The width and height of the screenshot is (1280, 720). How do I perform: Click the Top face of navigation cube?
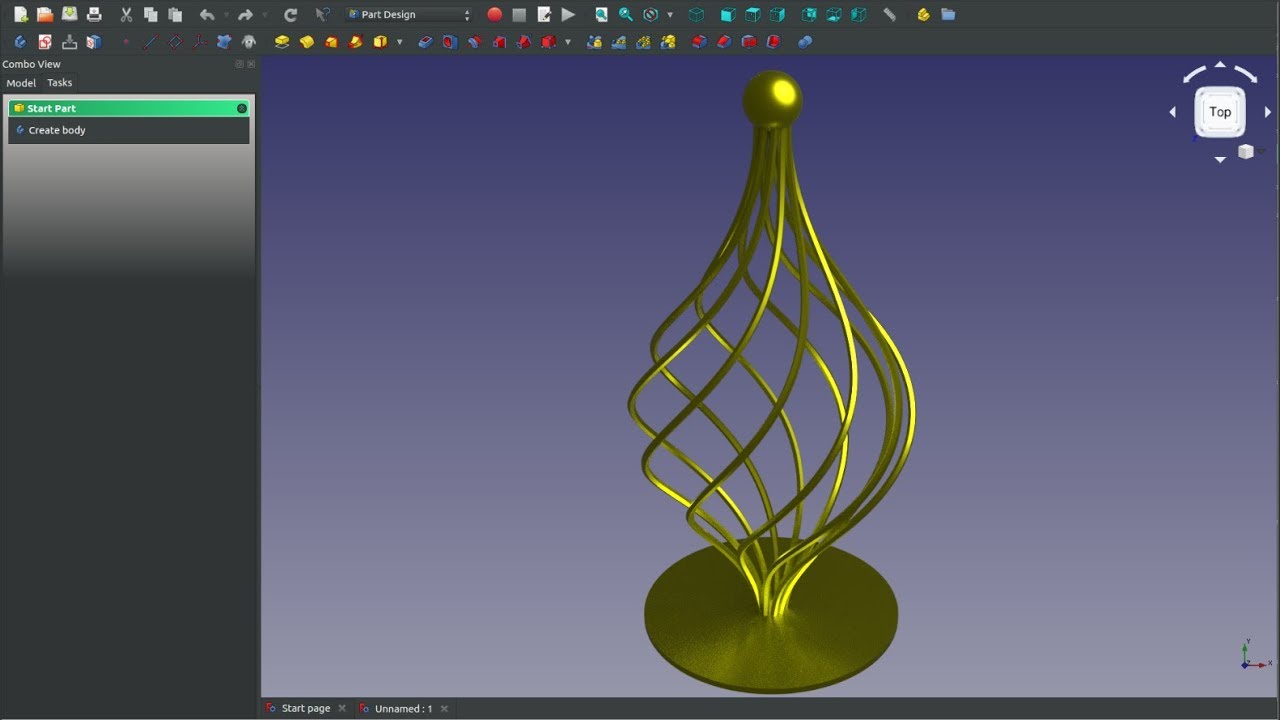[x=1220, y=112]
